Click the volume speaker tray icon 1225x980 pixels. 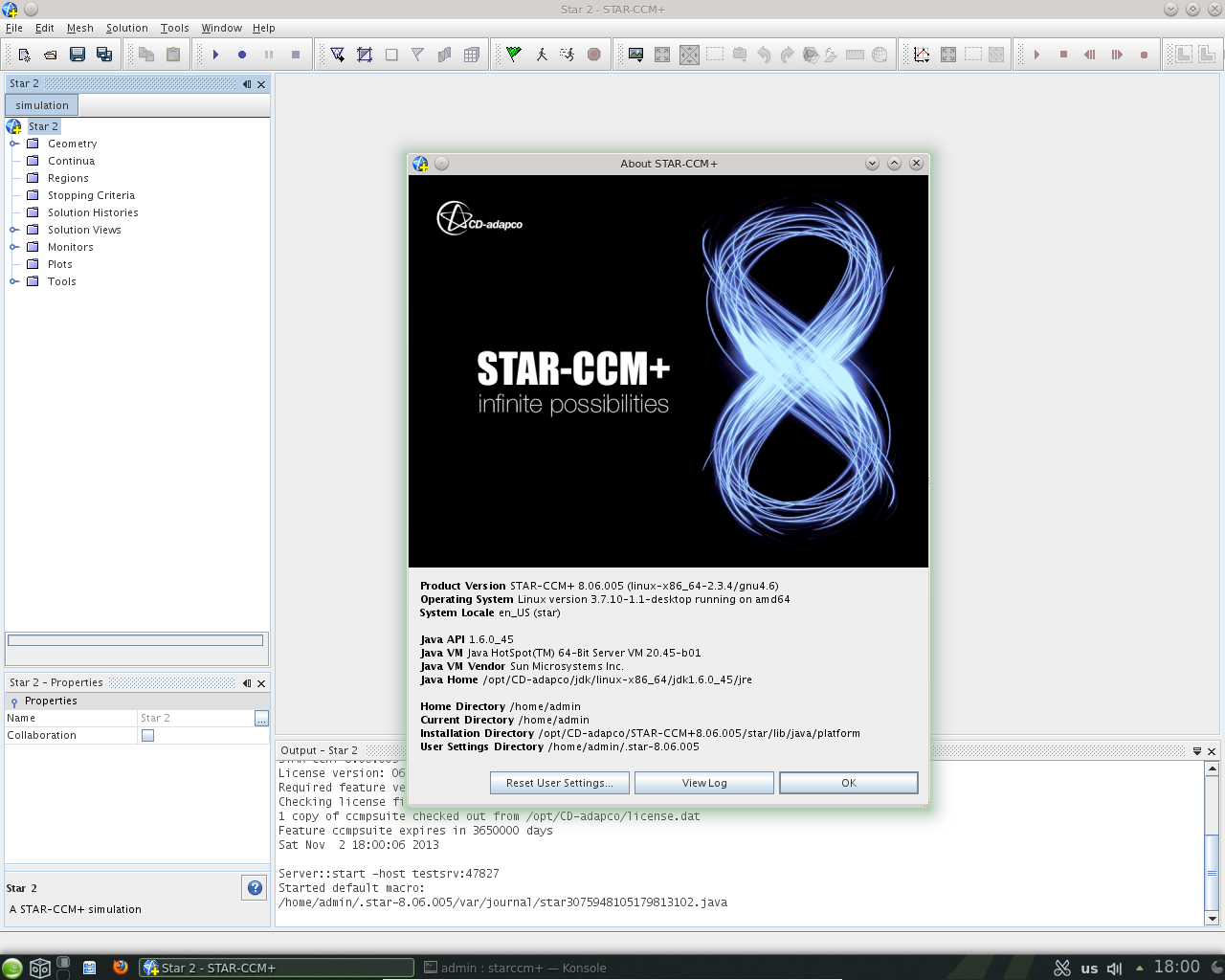[1114, 968]
